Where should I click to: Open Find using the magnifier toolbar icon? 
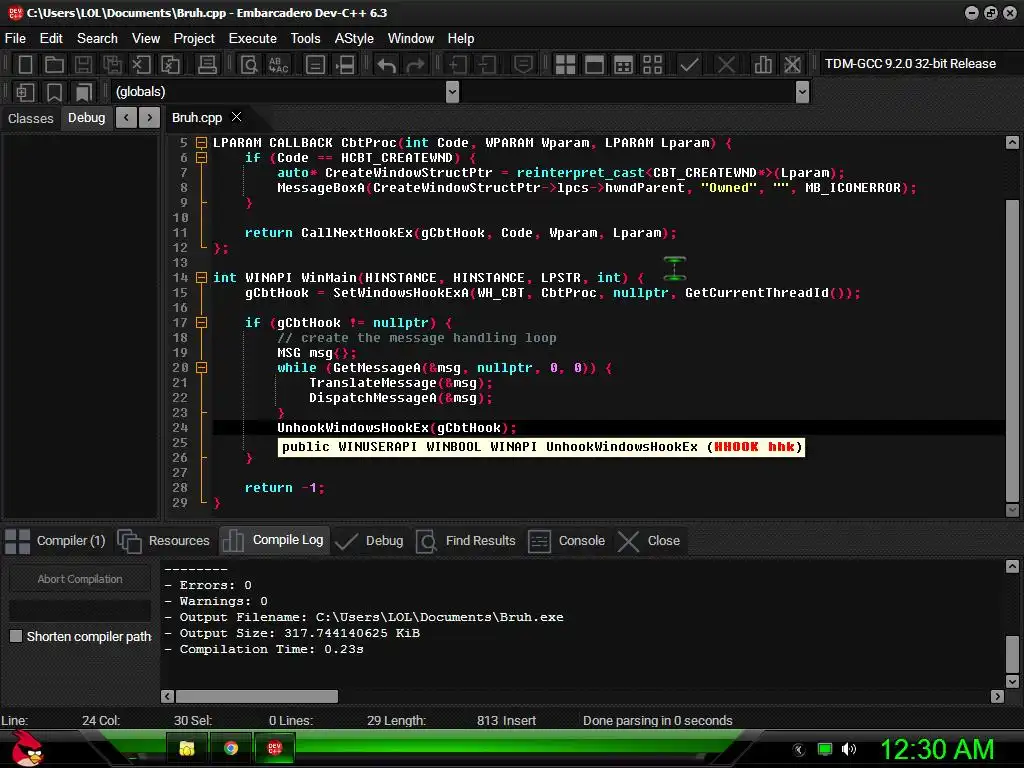click(x=249, y=64)
